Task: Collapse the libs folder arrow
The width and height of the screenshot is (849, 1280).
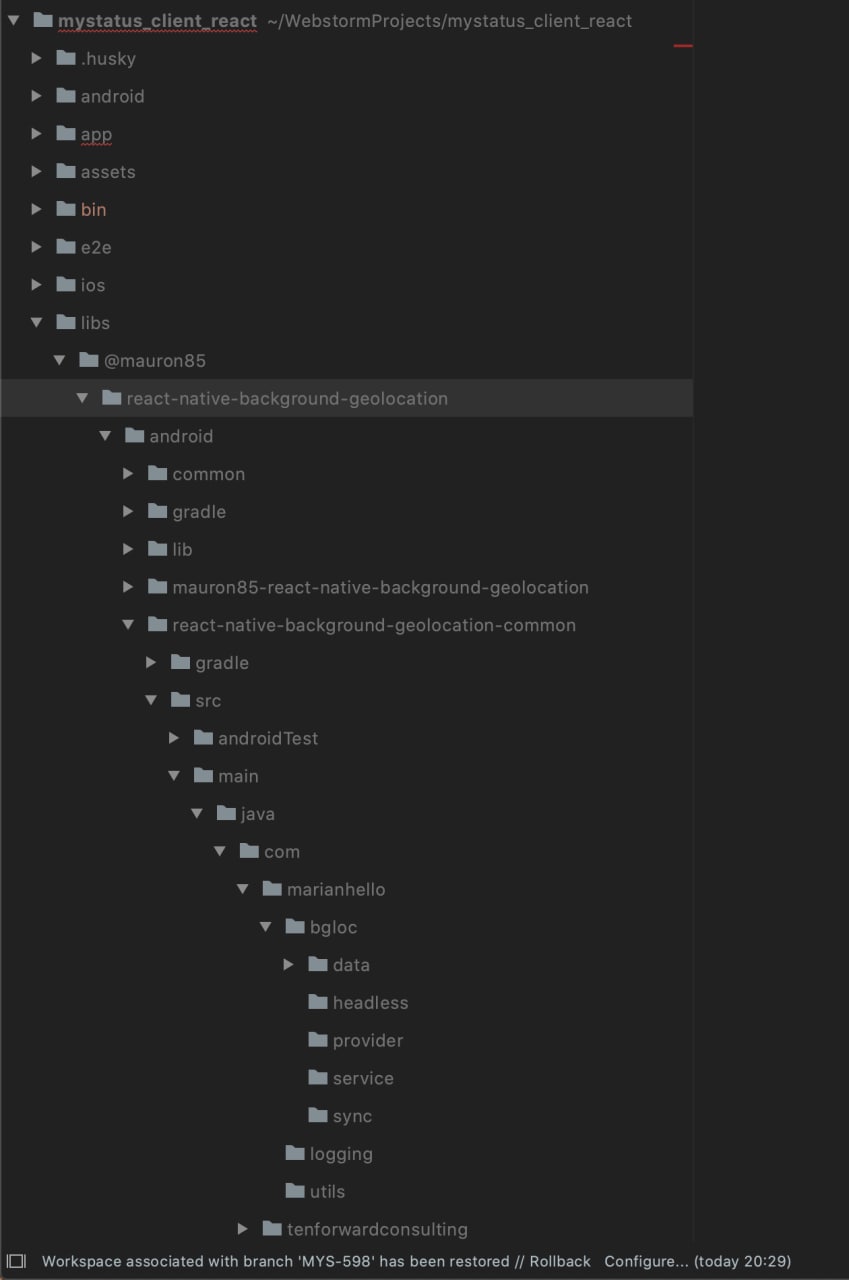Action: click(37, 323)
